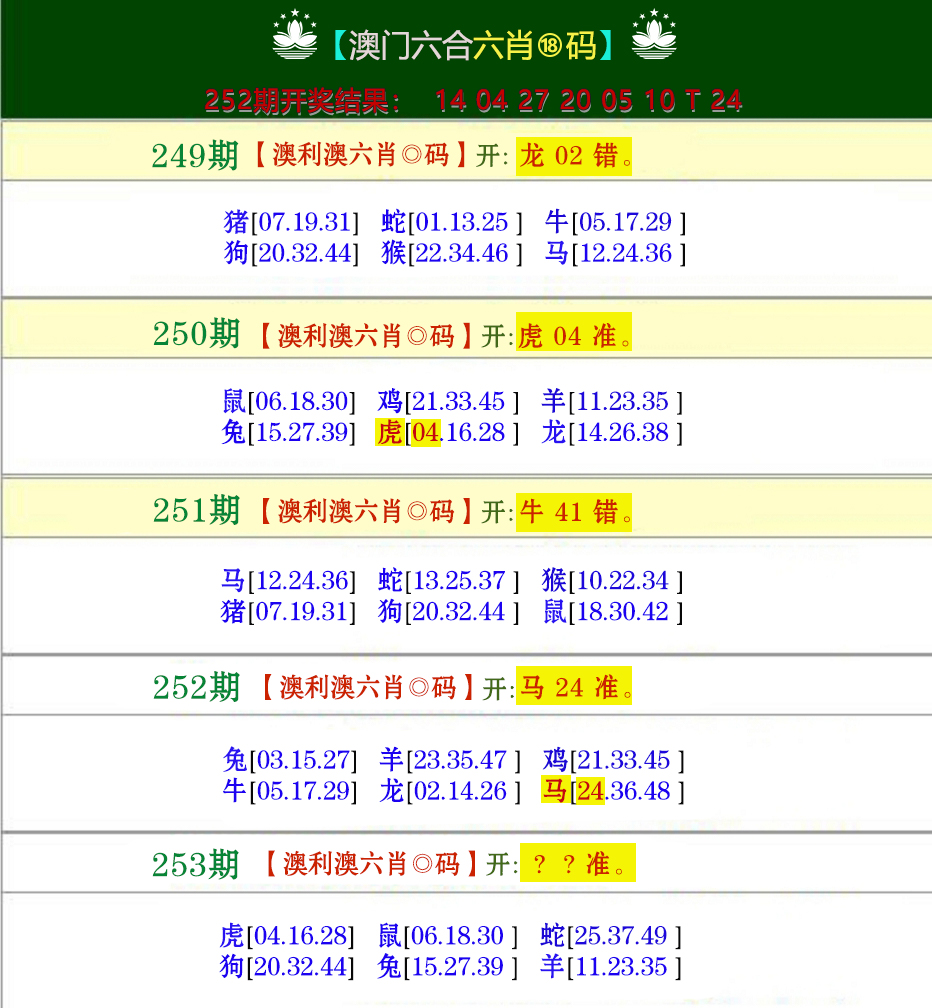The width and height of the screenshot is (932, 1008).
Task: Select 蛇[13.25.37] in period 251
Action: tap(448, 580)
